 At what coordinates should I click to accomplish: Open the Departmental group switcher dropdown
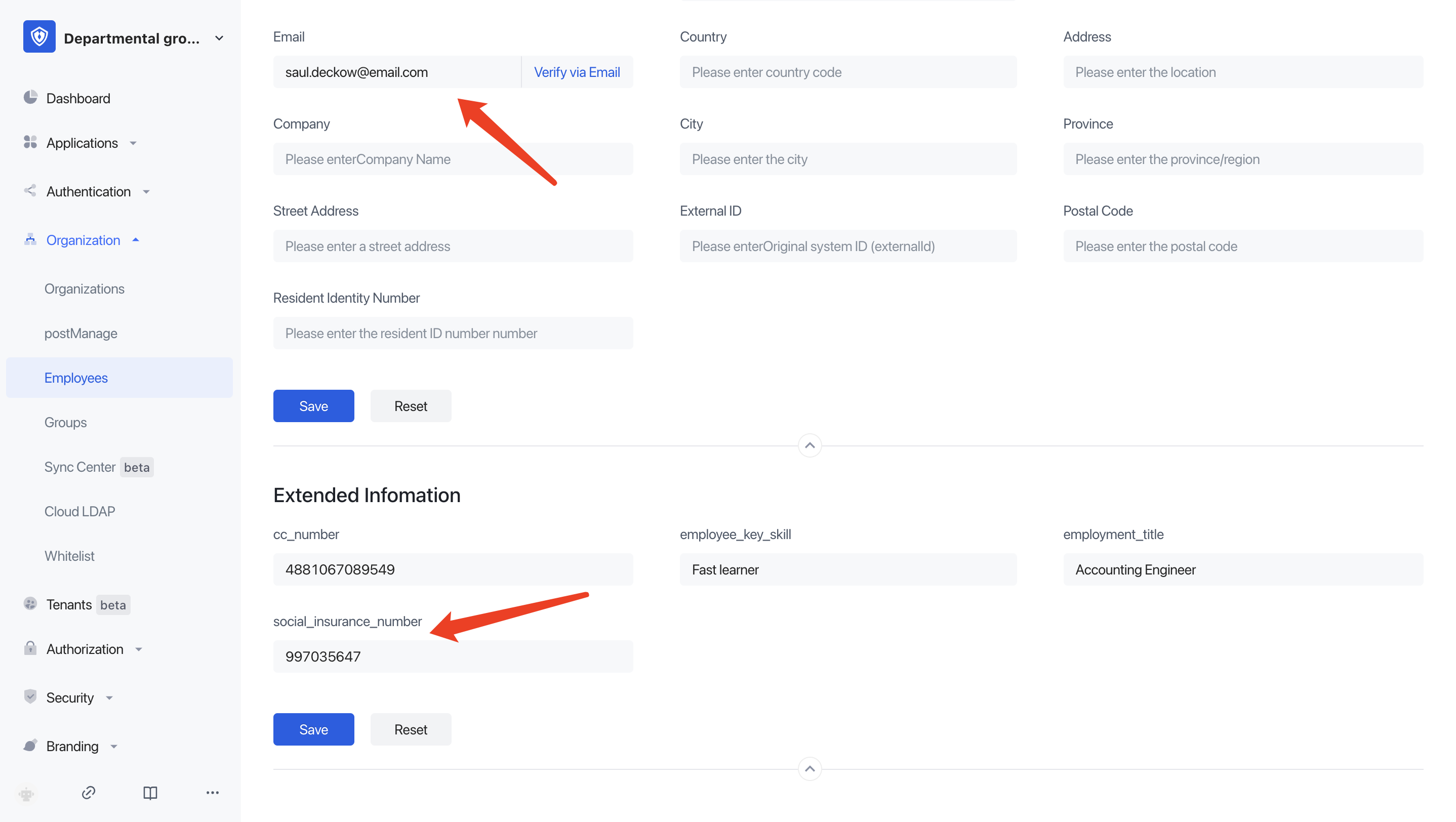[219, 38]
